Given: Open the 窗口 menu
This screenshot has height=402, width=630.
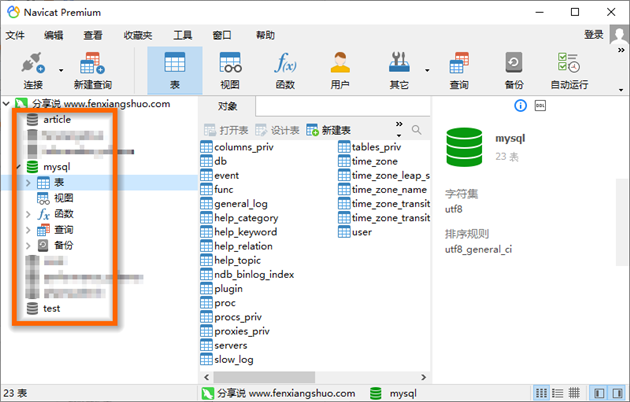Looking at the screenshot, I should tap(222, 35).
